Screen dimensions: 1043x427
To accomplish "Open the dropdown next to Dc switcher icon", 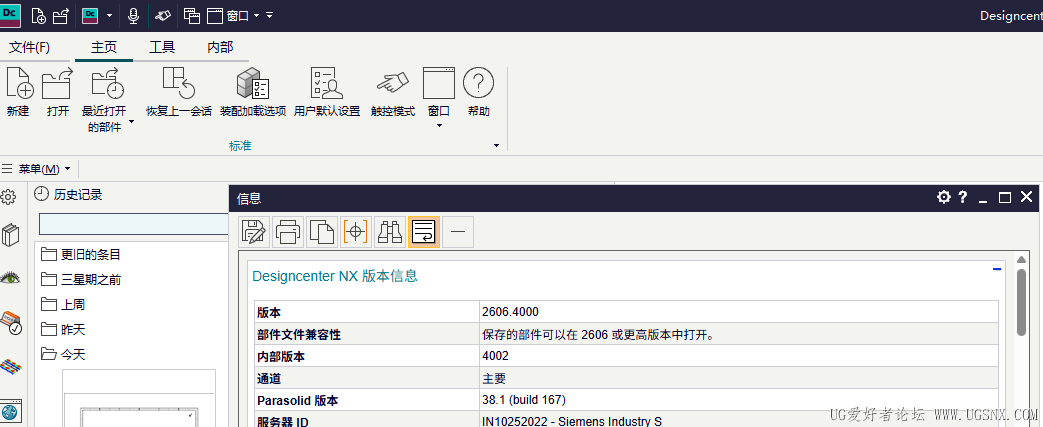I will pyautogui.click(x=109, y=15).
